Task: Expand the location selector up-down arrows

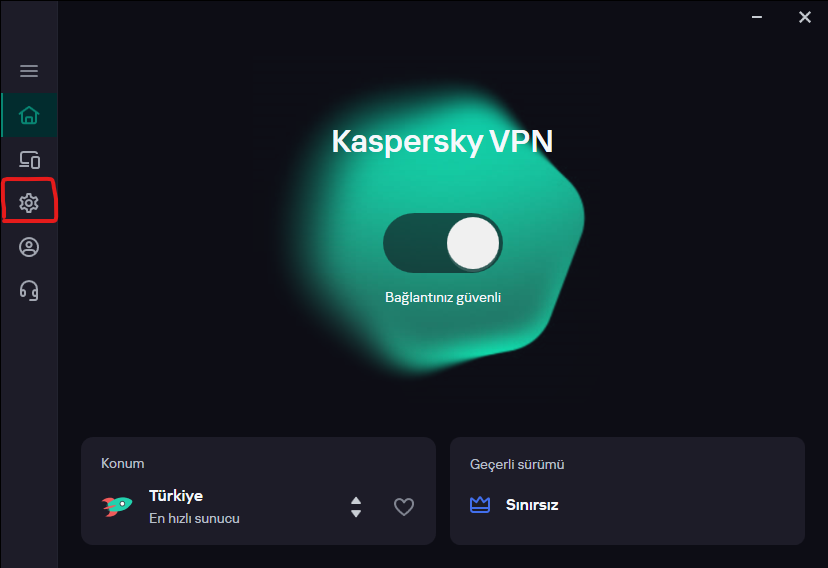Action: click(356, 507)
